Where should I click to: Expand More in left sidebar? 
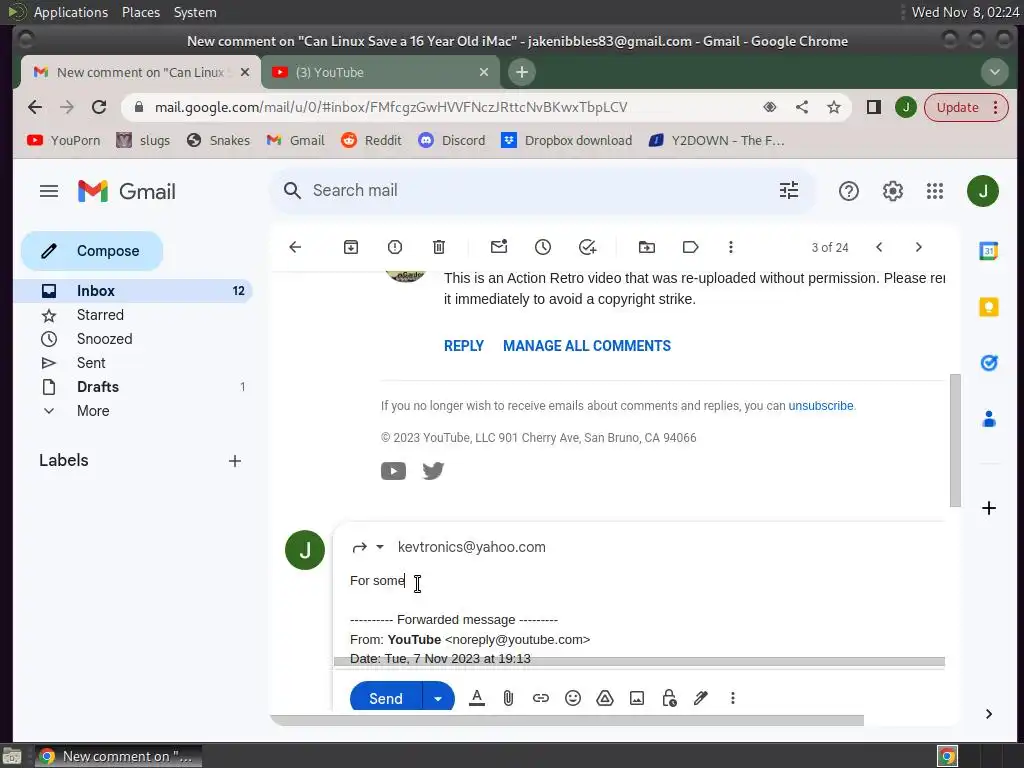[93, 411]
